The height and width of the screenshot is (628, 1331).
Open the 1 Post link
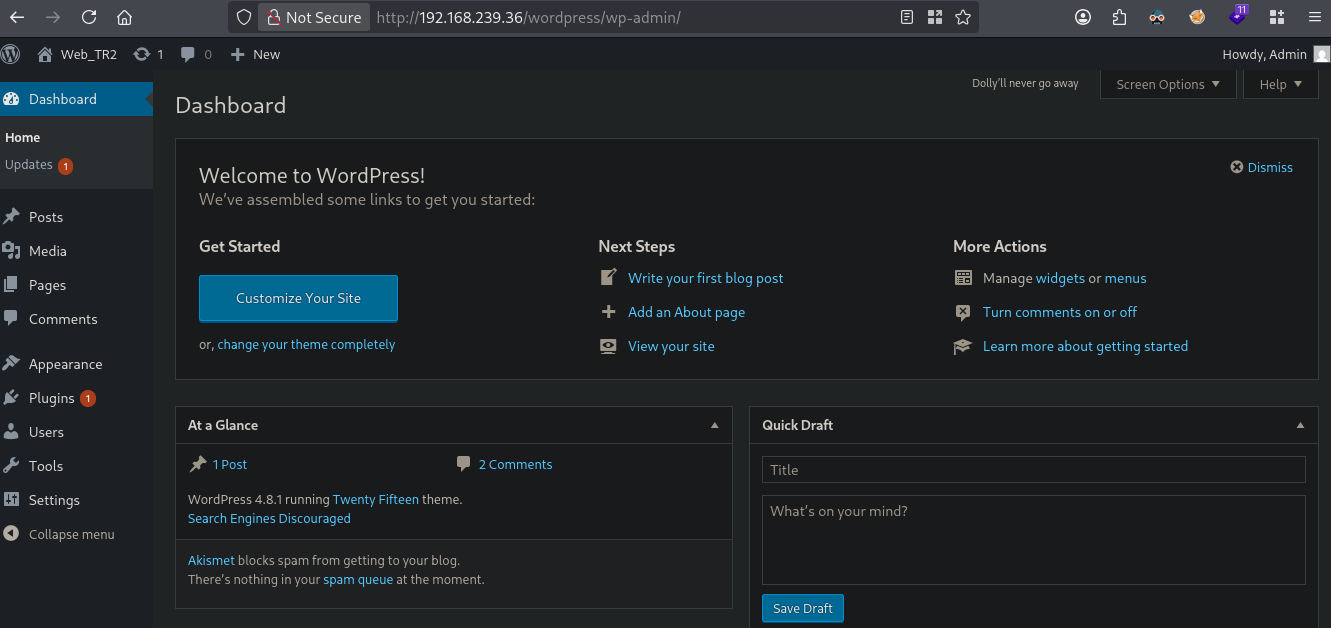click(x=230, y=464)
